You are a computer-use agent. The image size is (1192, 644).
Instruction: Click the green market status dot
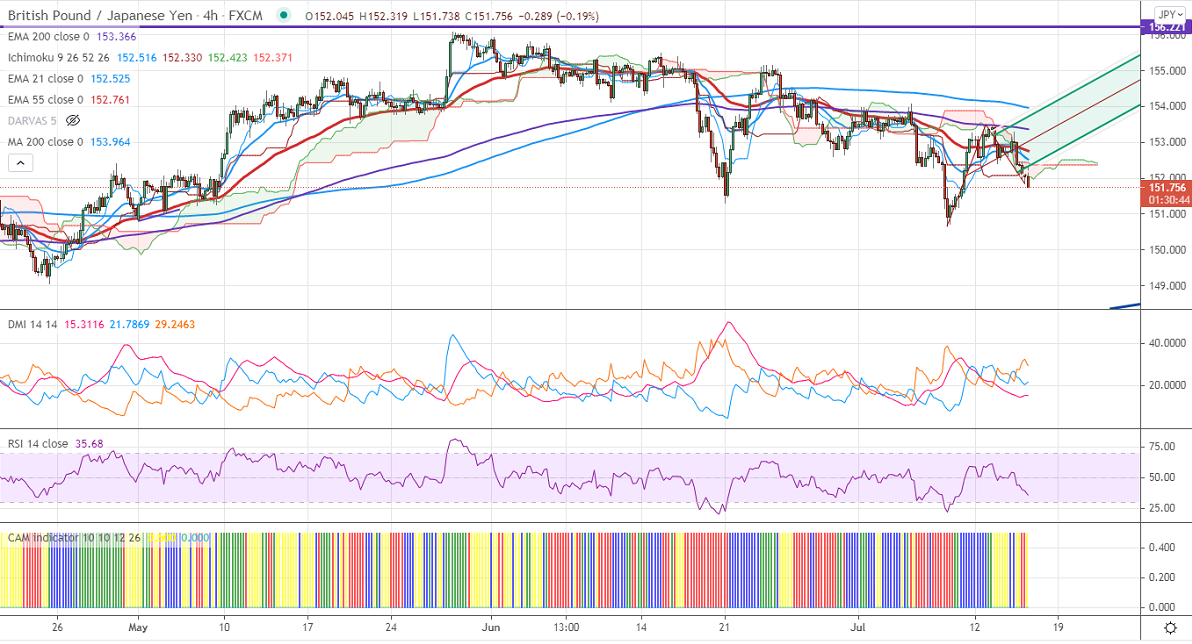pyautogui.click(x=284, y=15)
